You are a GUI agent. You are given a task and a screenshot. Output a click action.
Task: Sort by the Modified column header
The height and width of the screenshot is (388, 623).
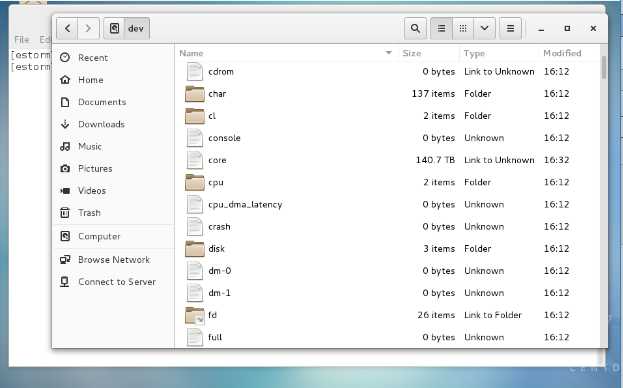tap(562, 53)
